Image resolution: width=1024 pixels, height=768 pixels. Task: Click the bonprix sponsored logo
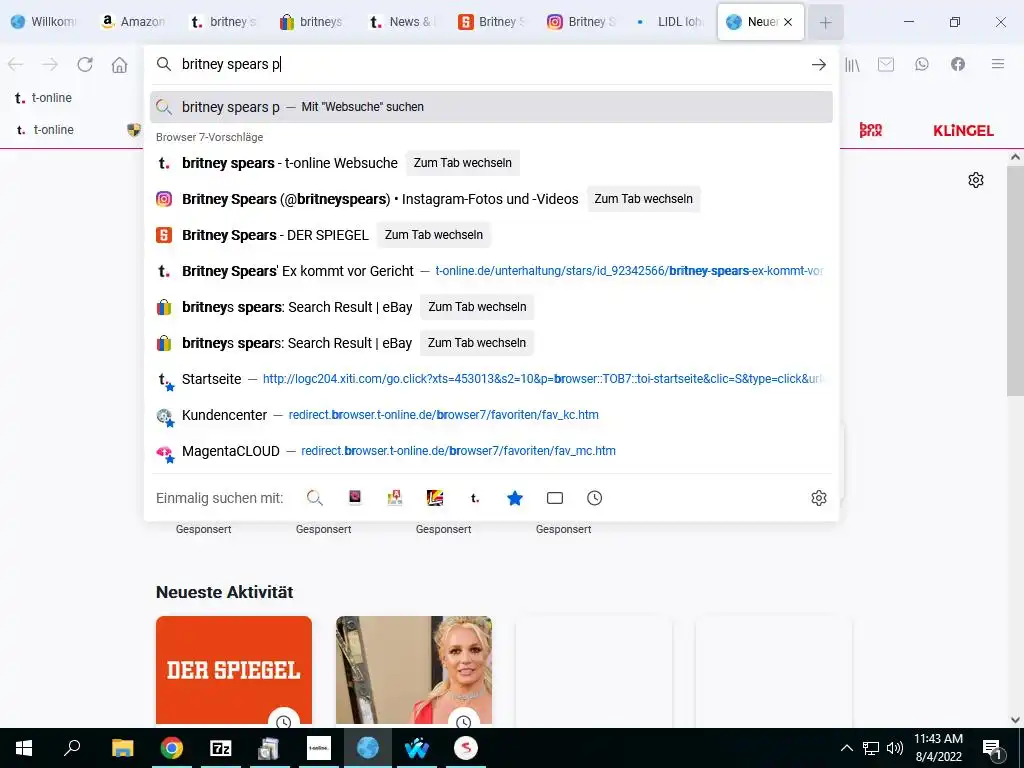[871, 130]
